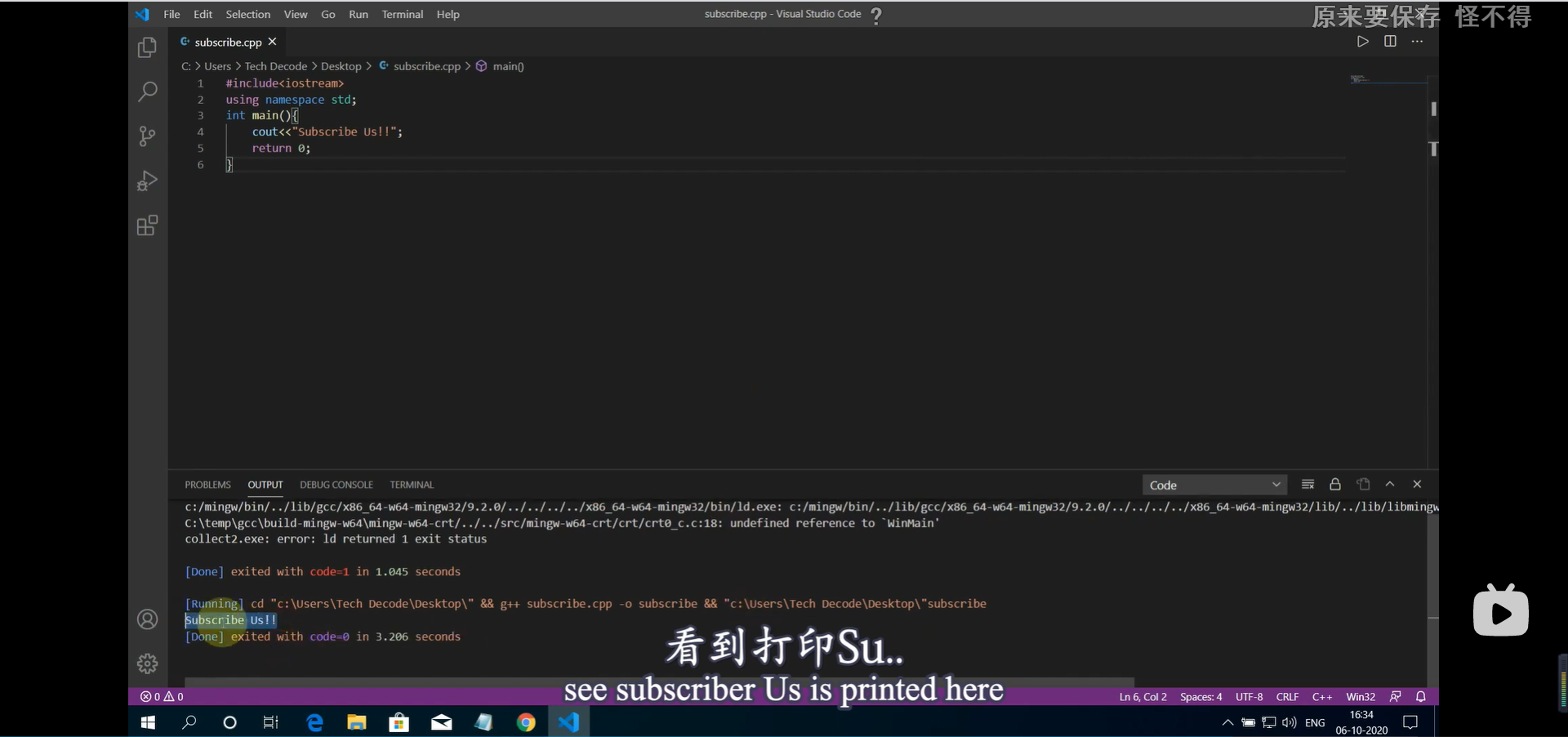The width and height of the screenshot is (1568, 737).
Task: Open the Windows Start menu
Action: tap(148, 722)
